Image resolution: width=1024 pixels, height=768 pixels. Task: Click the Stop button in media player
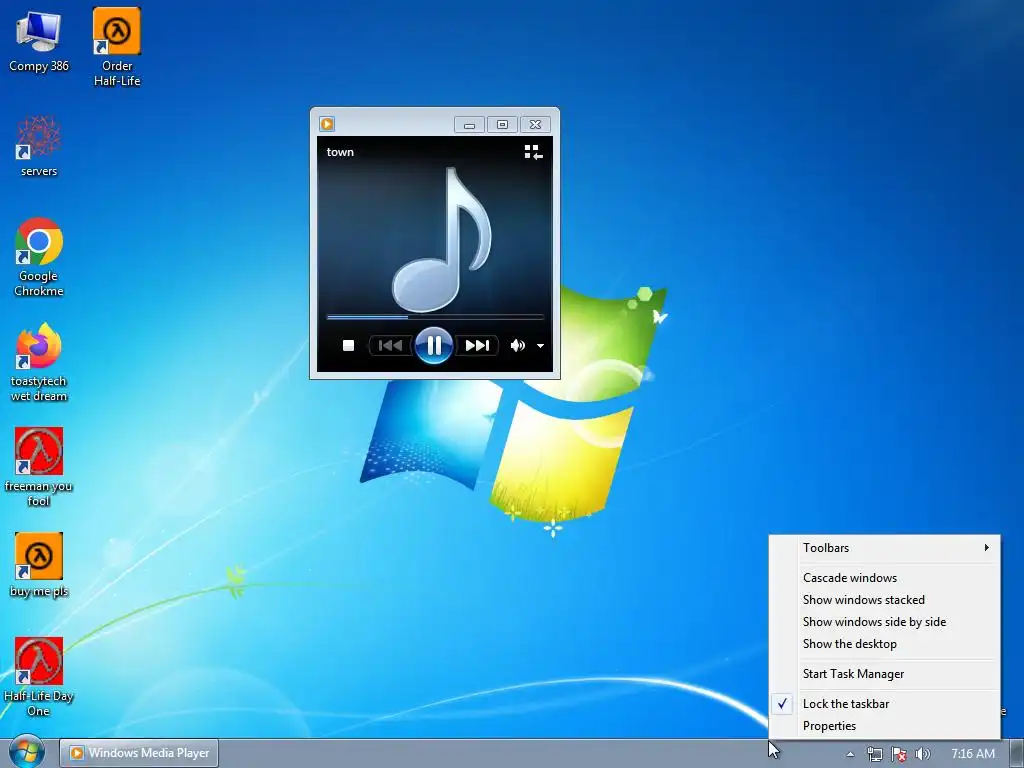tap(349, 345)
